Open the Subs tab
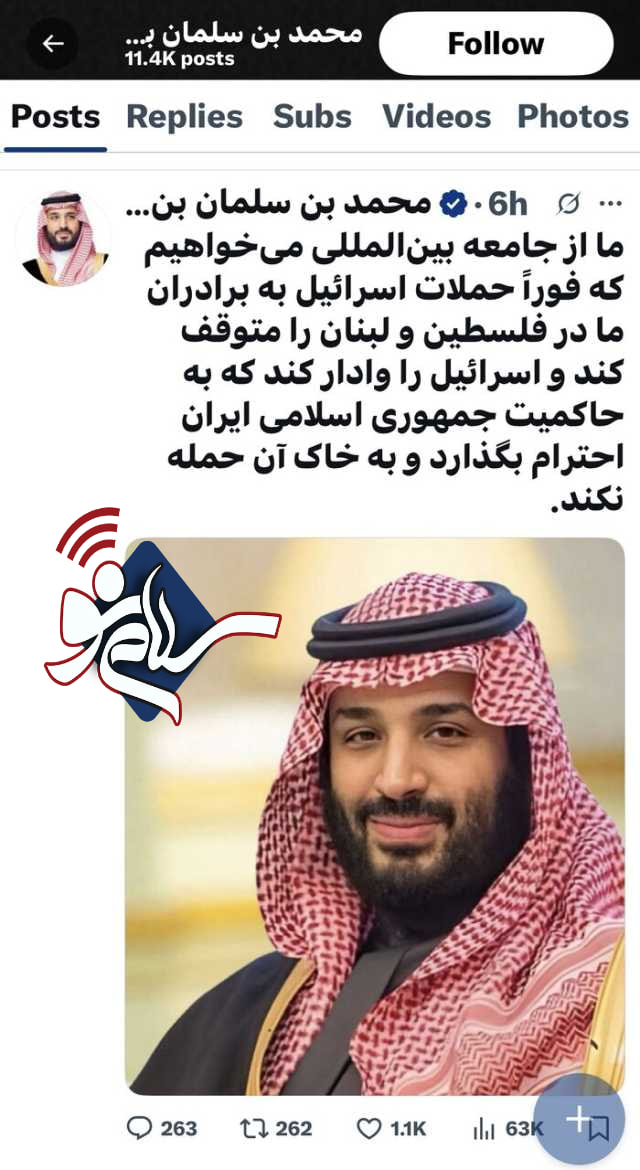Viewport: 640px width, 1170px height. click(312, 117)
